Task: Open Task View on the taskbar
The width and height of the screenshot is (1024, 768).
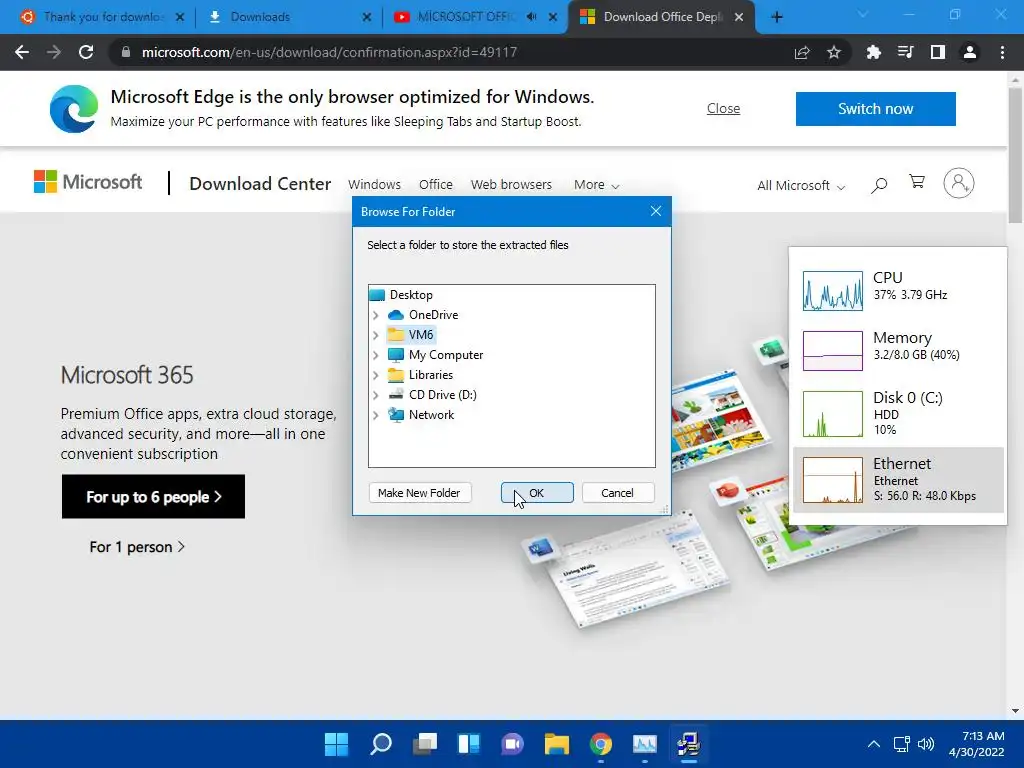Action: pos(425,744)
